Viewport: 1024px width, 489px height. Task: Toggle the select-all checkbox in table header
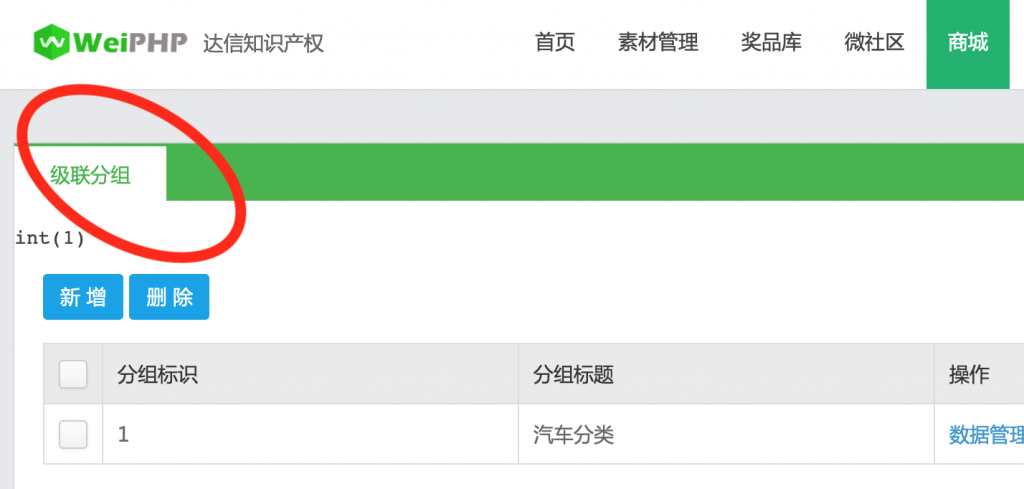pos(73,374)
